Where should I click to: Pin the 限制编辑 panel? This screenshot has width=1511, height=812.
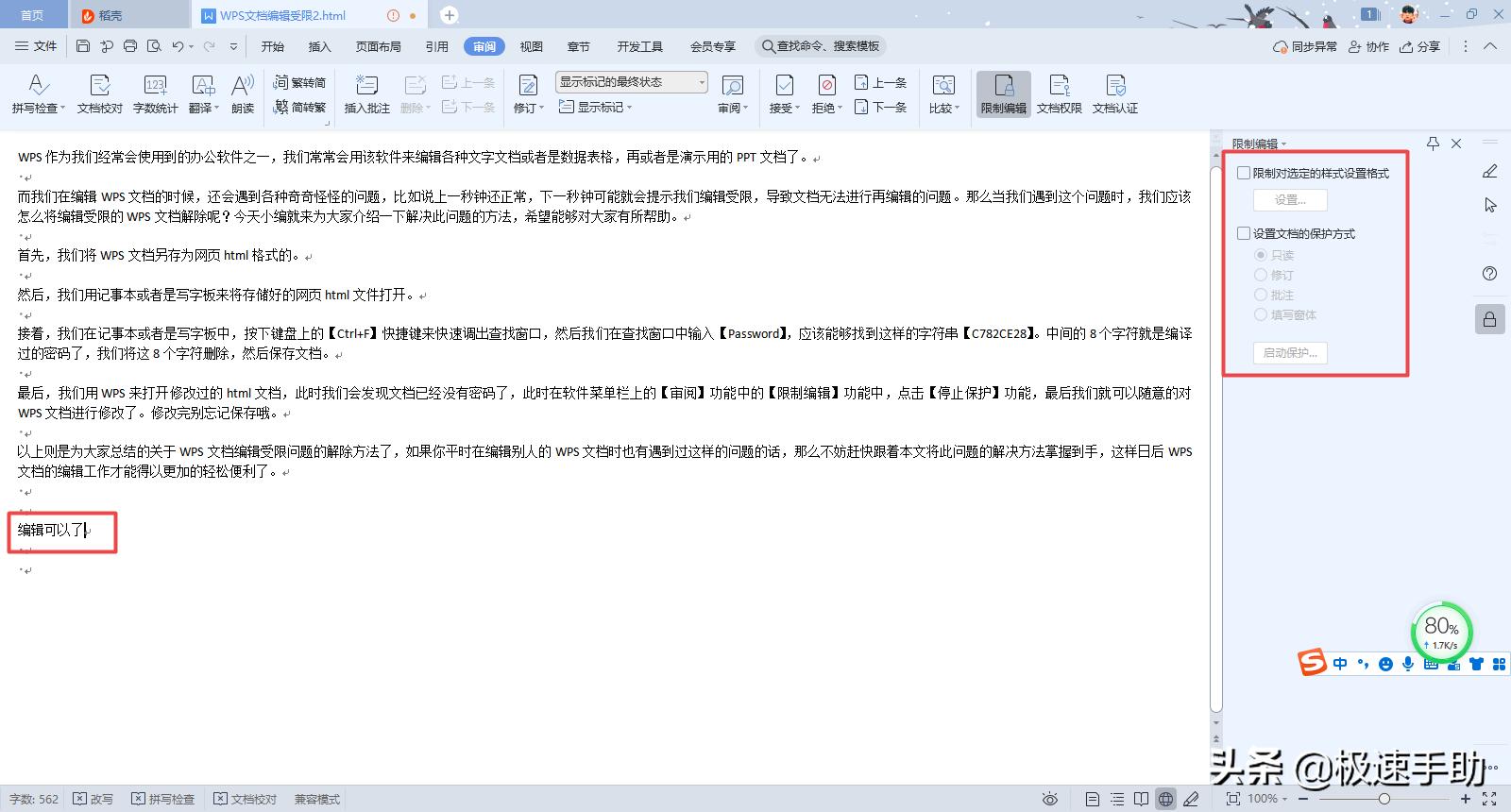pyautogui.click(x=1433, y=144)
